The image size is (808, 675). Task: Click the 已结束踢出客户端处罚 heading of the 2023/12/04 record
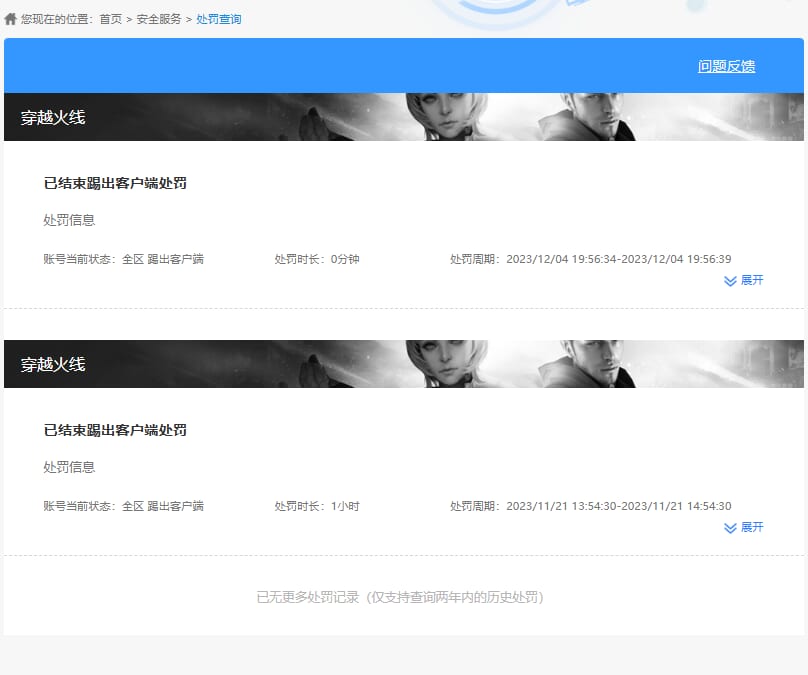click(115, 183)
